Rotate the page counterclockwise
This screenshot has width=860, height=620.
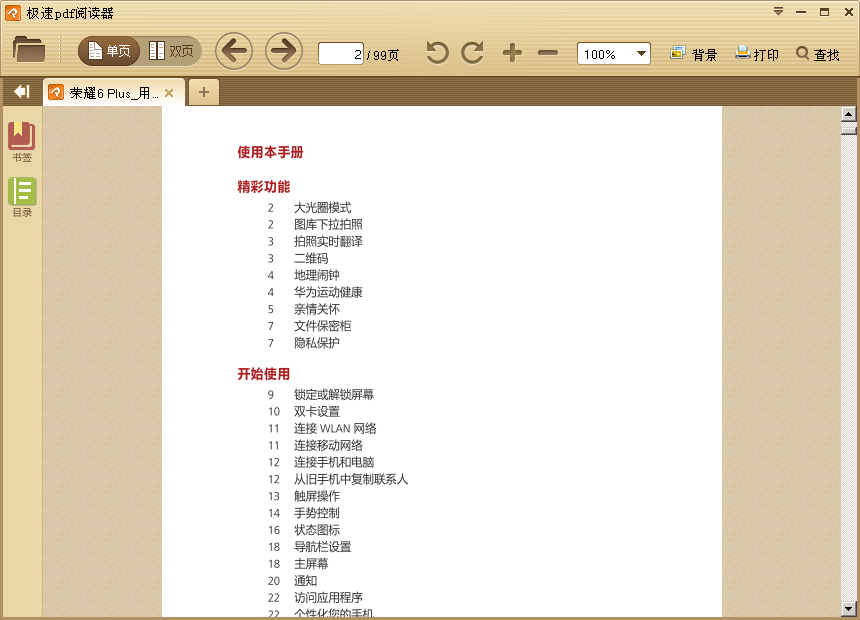436,53
